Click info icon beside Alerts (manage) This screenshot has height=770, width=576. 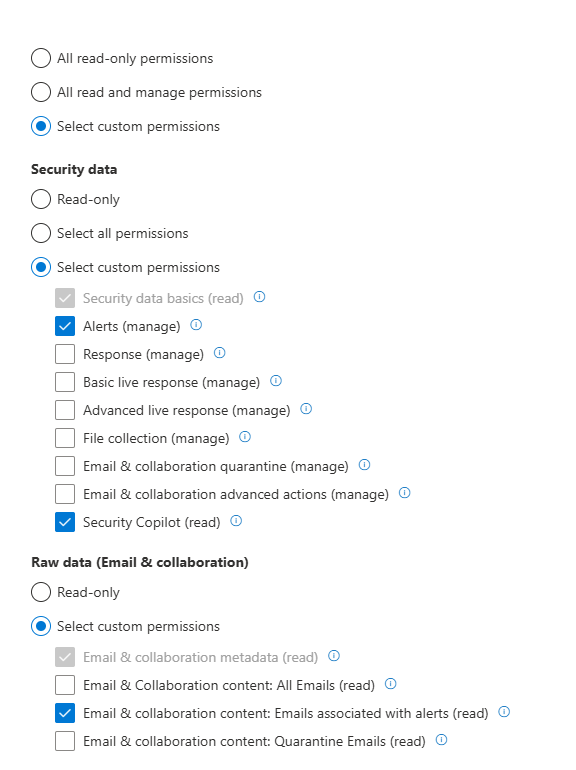click(196, 325)
